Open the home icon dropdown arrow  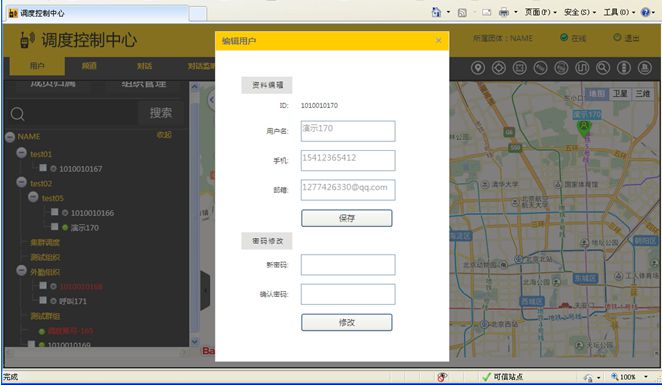pos(448,12)
